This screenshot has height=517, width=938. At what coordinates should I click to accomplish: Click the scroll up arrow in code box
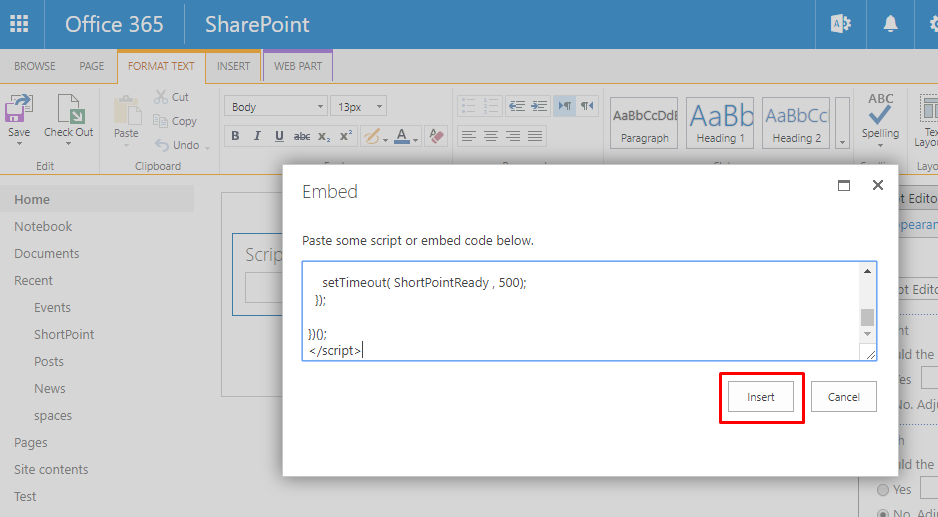(867, 271)
